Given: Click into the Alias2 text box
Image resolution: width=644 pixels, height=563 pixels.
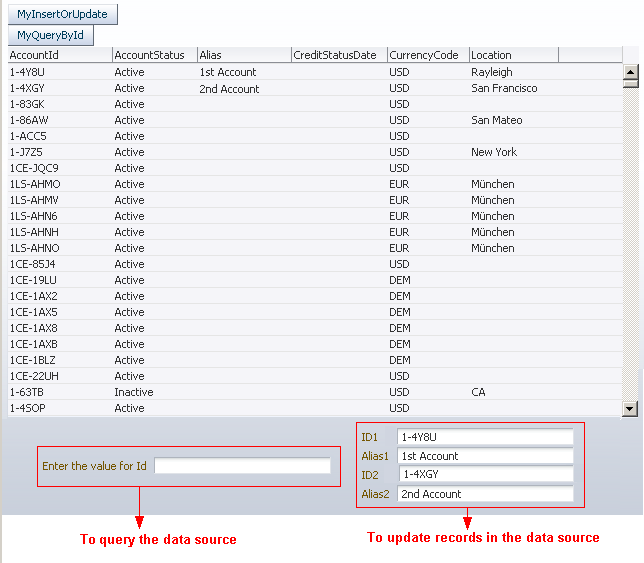Looking at the screenshot, I should point(485,494).
